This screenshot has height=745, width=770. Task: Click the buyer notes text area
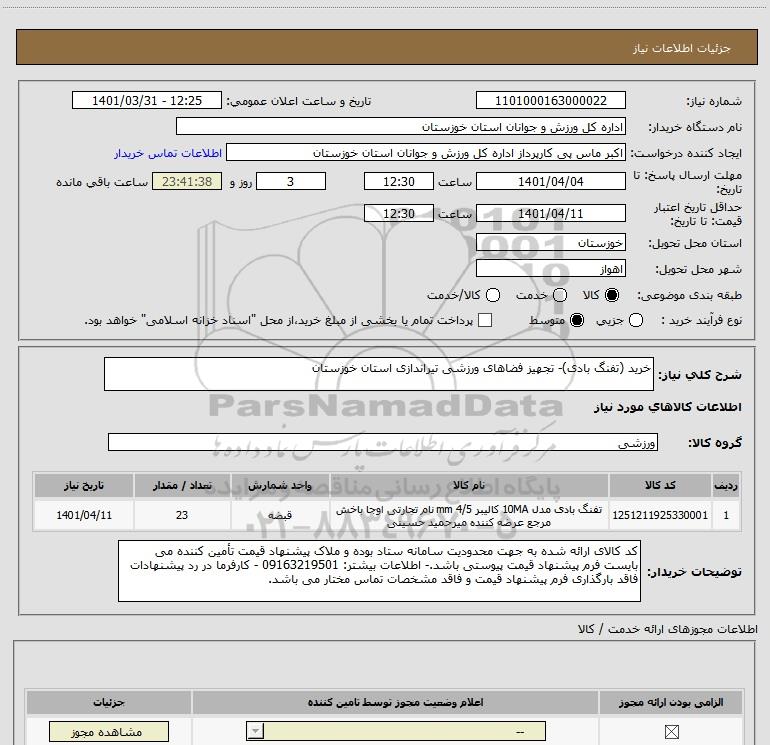click(x=379, y=571)
